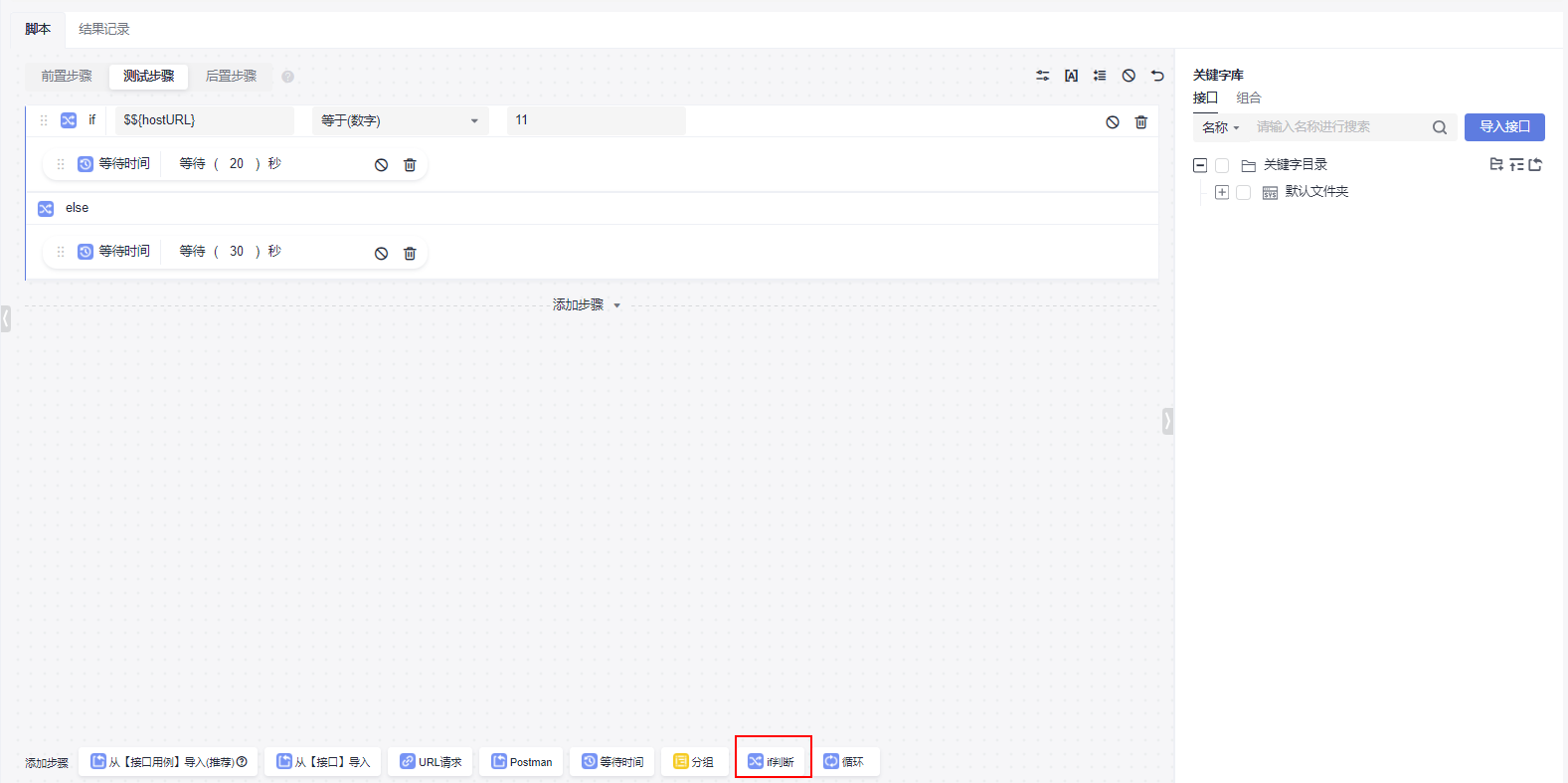Click the undo arrow icon in steps toolbar
The image size is (1568, 783).
click(1157, 76)
